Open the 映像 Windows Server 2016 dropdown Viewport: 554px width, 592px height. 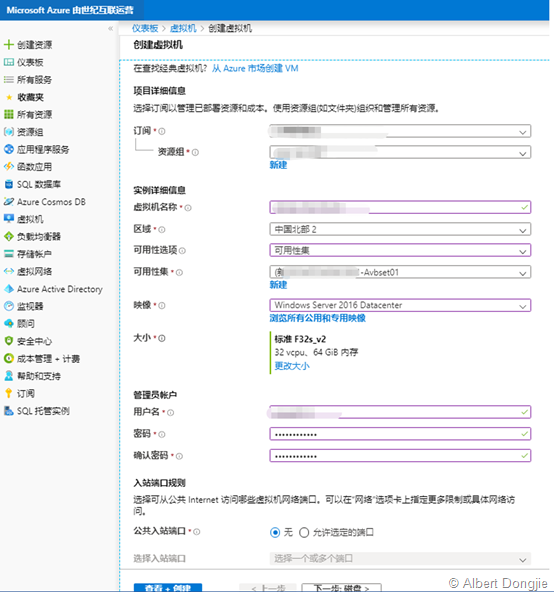pos(400,305)
